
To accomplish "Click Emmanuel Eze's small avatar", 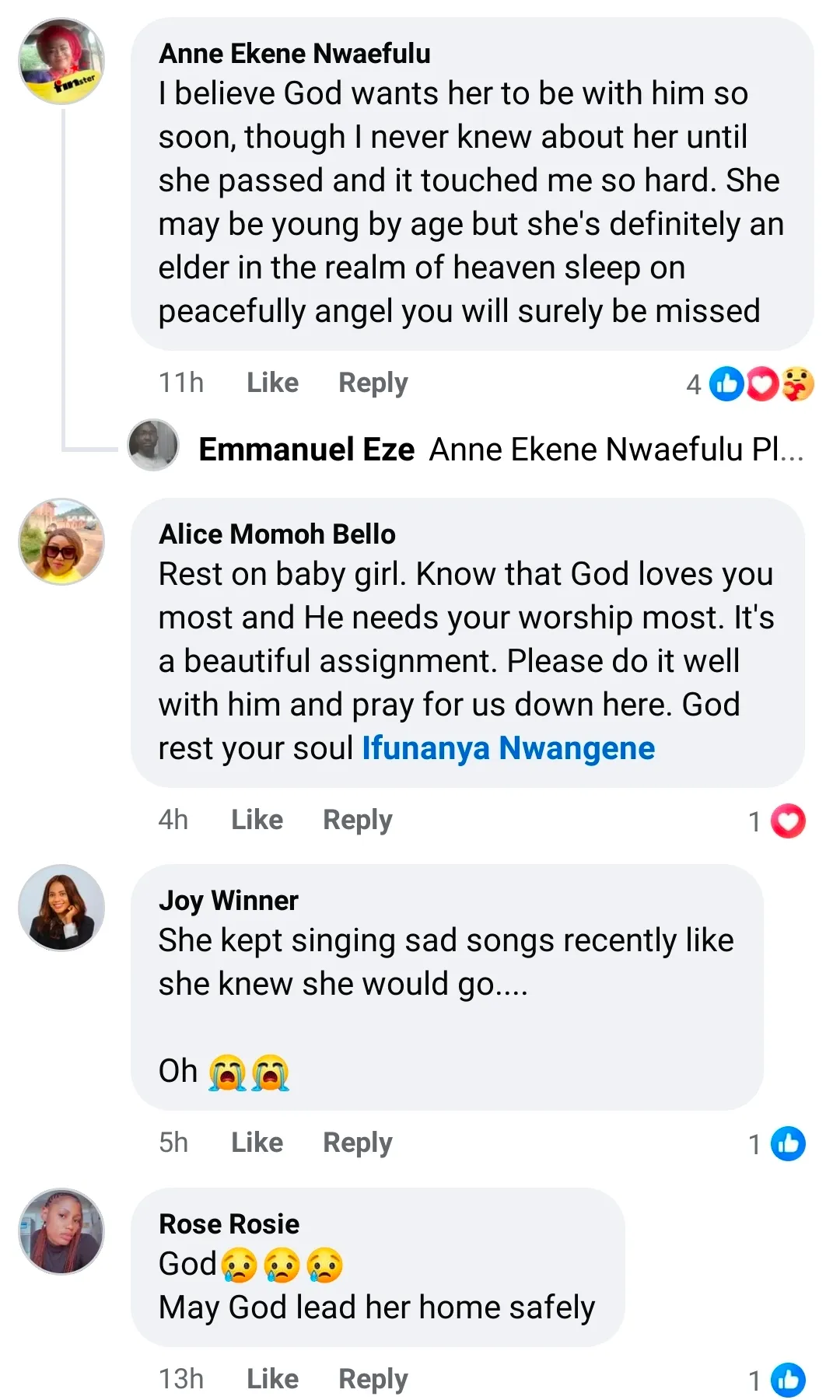I will point(152,446).
